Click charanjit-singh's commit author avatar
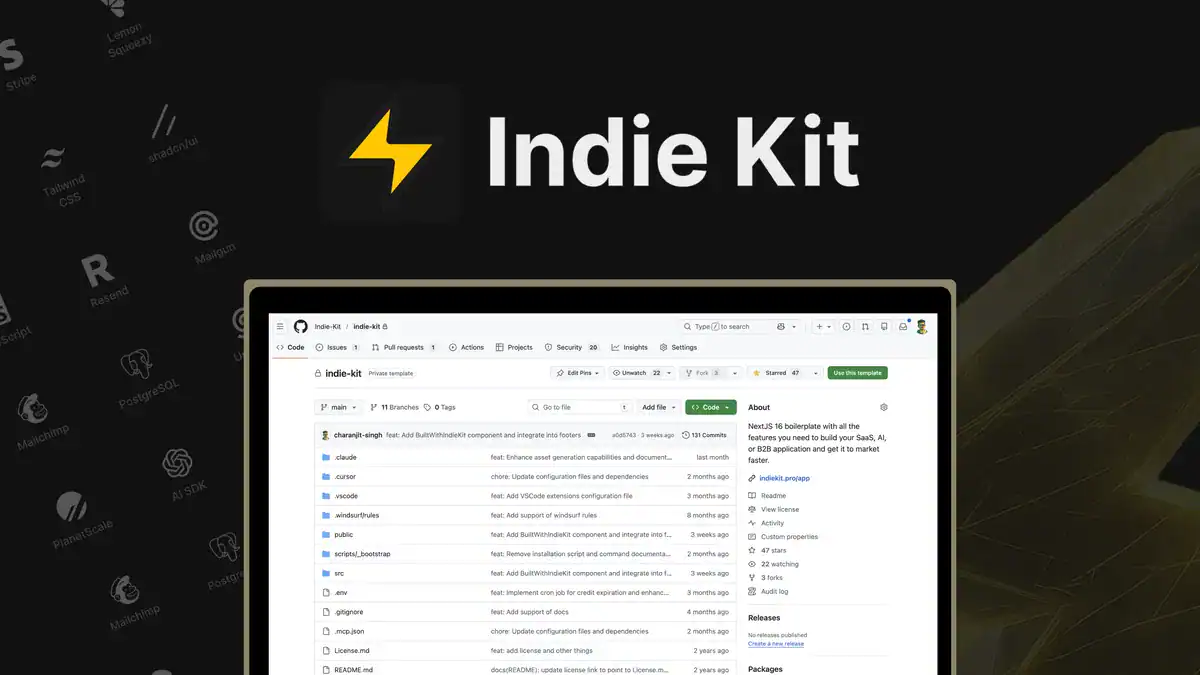This screenshot has height=675, width=1200. pyautogui.click(x=325, y=435)
